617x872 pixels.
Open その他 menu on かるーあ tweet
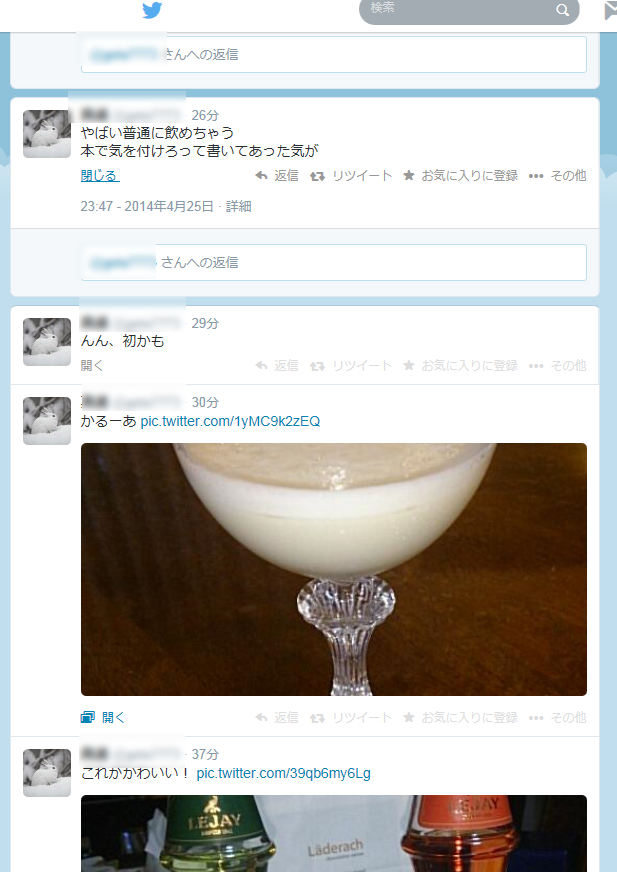click(x=557, y=717)
